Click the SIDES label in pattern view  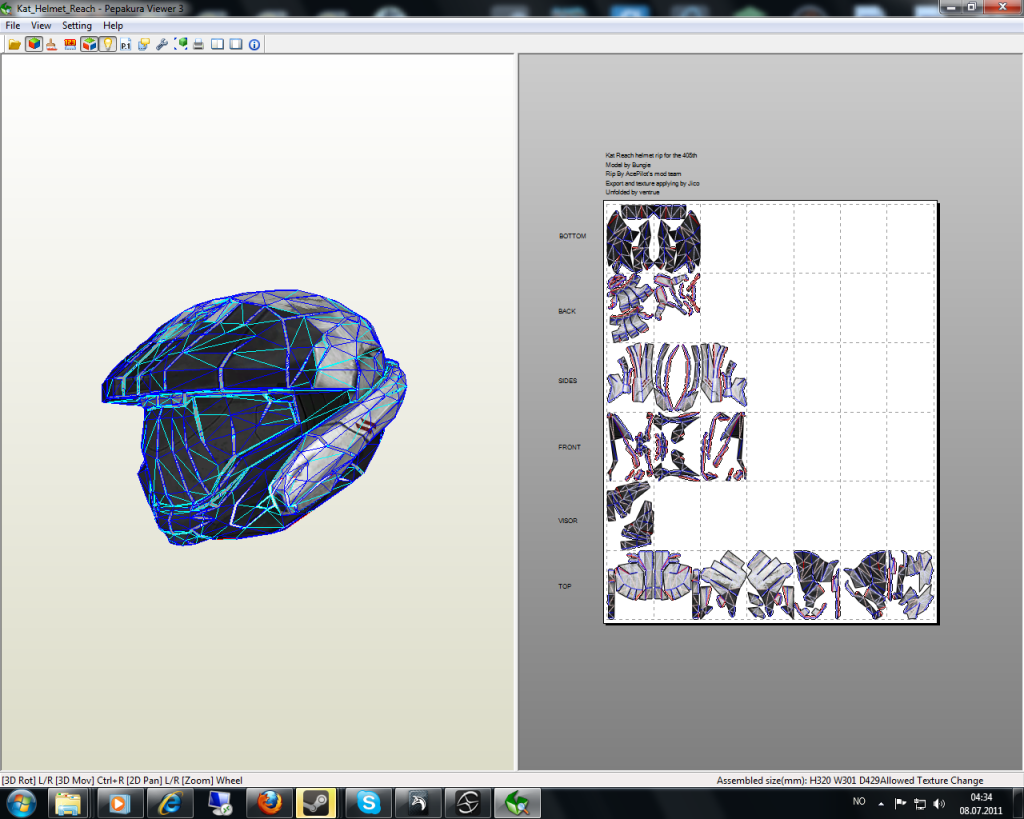pos(568,381)
